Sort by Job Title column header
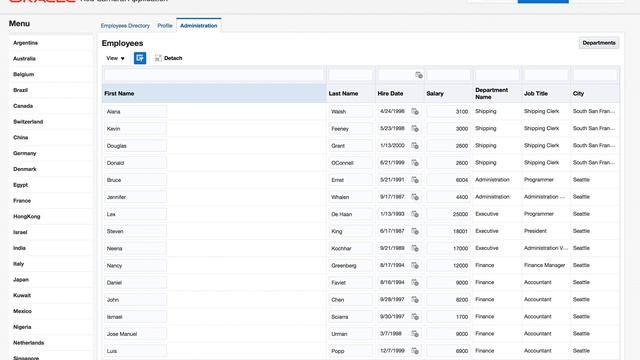The width and height of the screenshot is (640, 360). pos(546,93)
